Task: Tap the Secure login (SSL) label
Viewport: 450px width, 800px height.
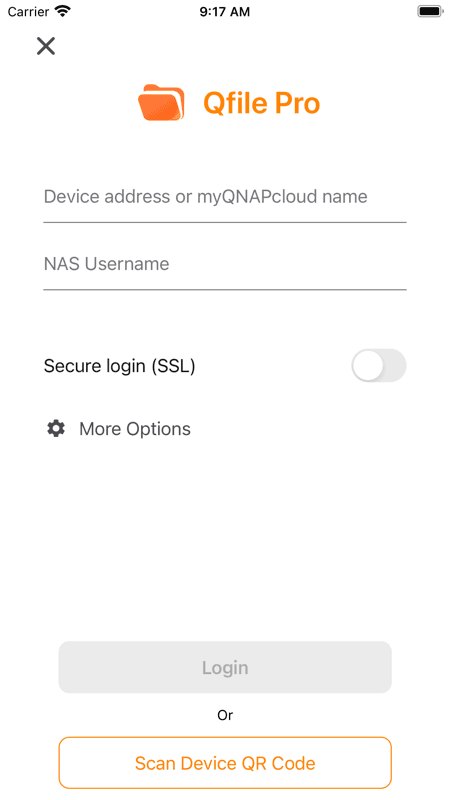Action: tap(119, 366)
